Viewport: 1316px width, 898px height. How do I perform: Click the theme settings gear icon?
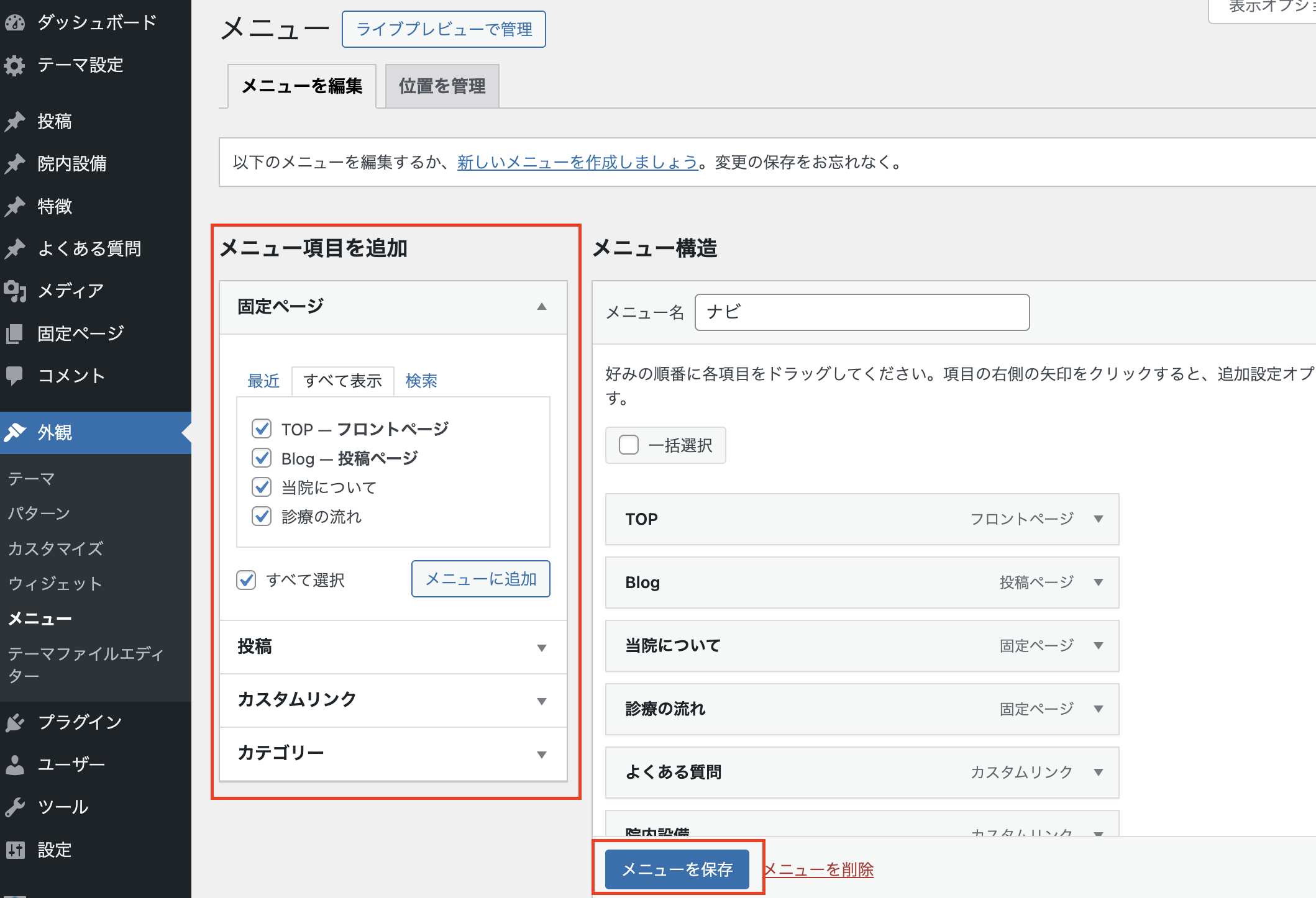(15, 65)
